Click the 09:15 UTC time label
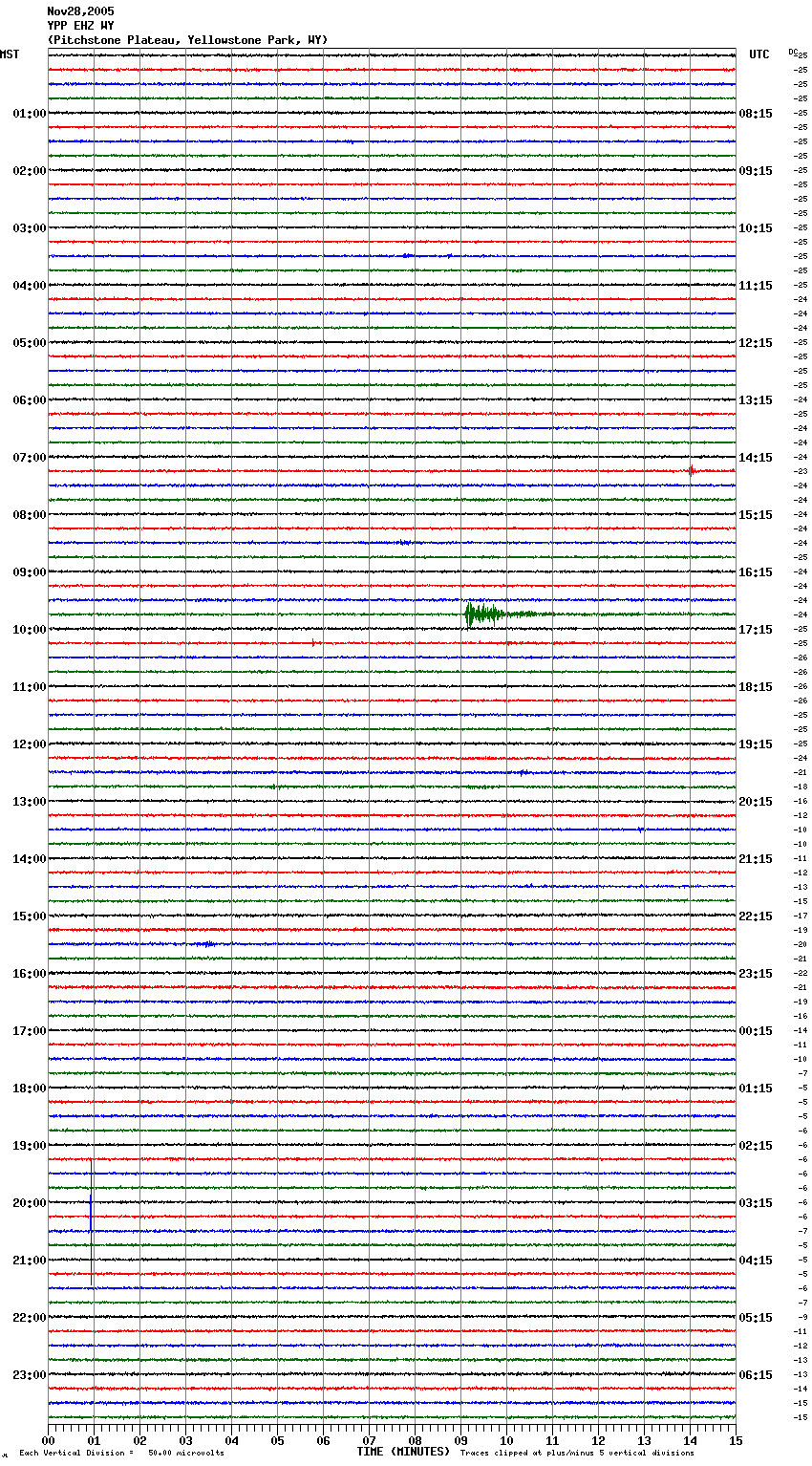This screenshot has height=1466, width=812. click(756, 171)
